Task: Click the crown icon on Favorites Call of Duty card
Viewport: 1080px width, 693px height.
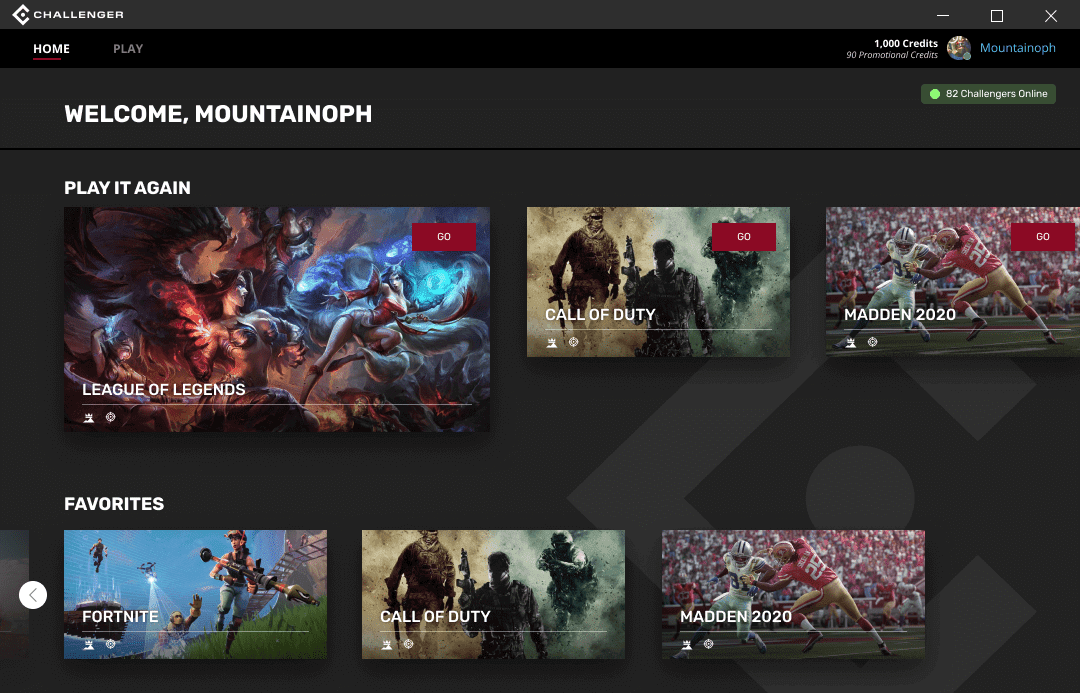Action: click(387, 645)
